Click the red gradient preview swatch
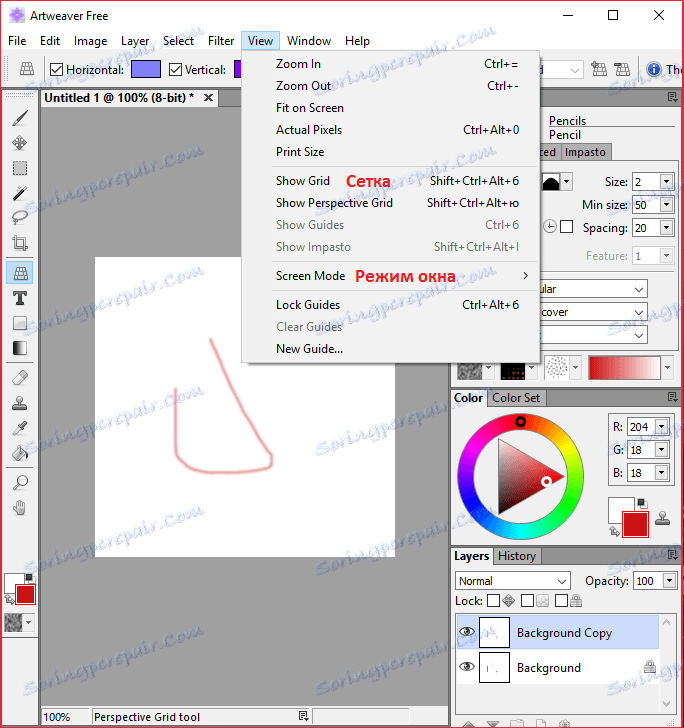684x728 pixels. [624, 368]
